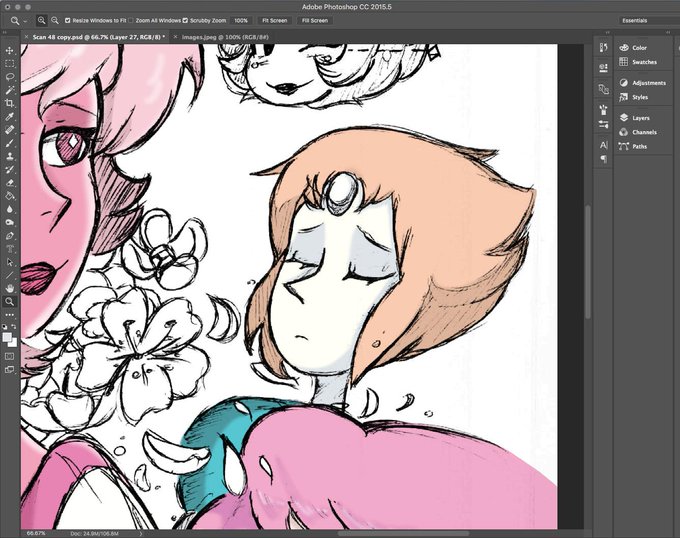Select the Hand tool
680x538 pixels.
click(10, 288)
